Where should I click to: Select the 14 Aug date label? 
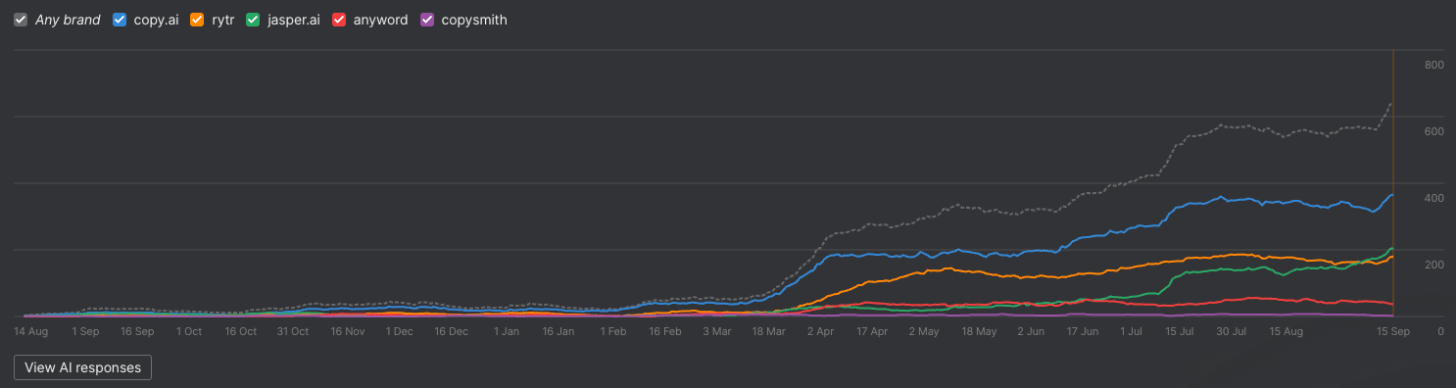click(31, 331)
